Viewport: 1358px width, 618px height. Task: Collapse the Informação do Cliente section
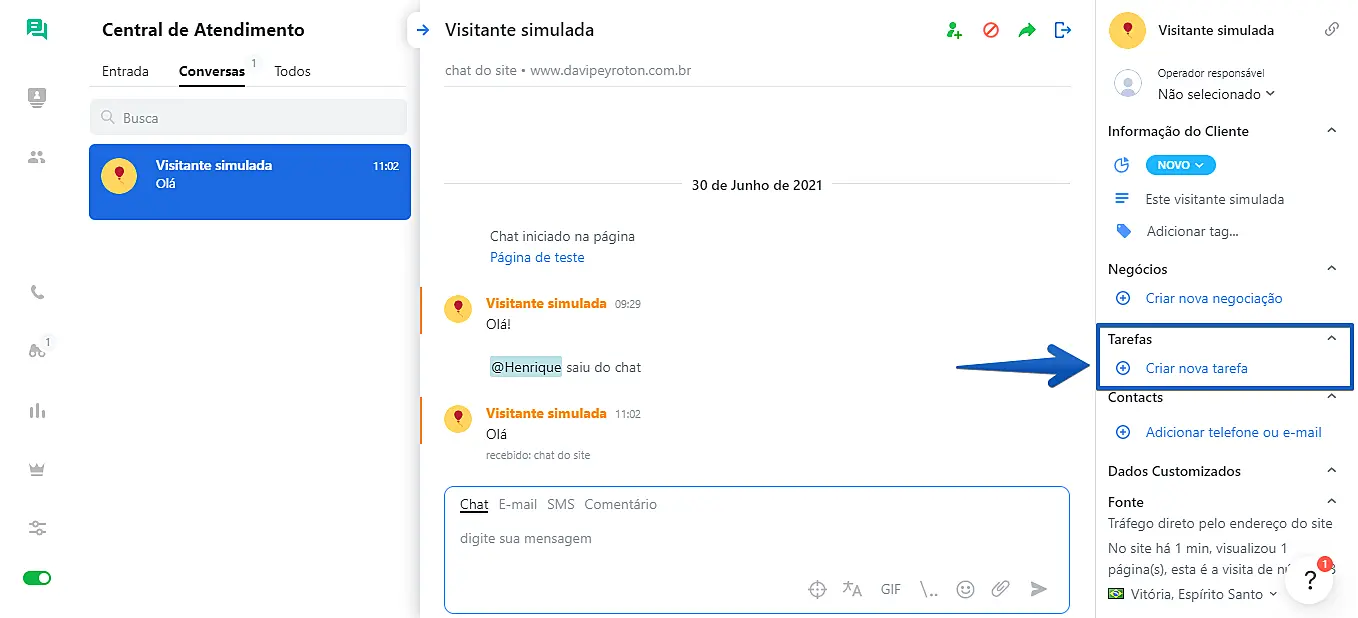pos(1331,131)
